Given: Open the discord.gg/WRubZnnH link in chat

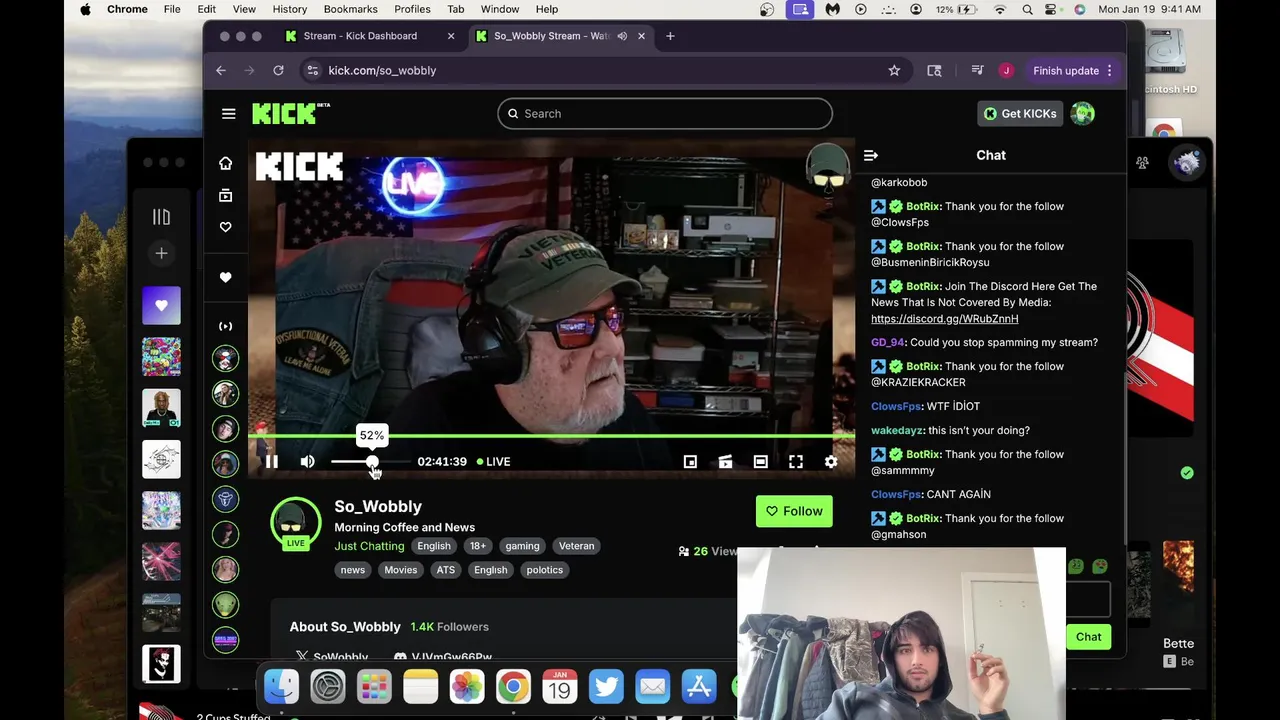Looking at the screenshot, I should [x=944, y=318].
